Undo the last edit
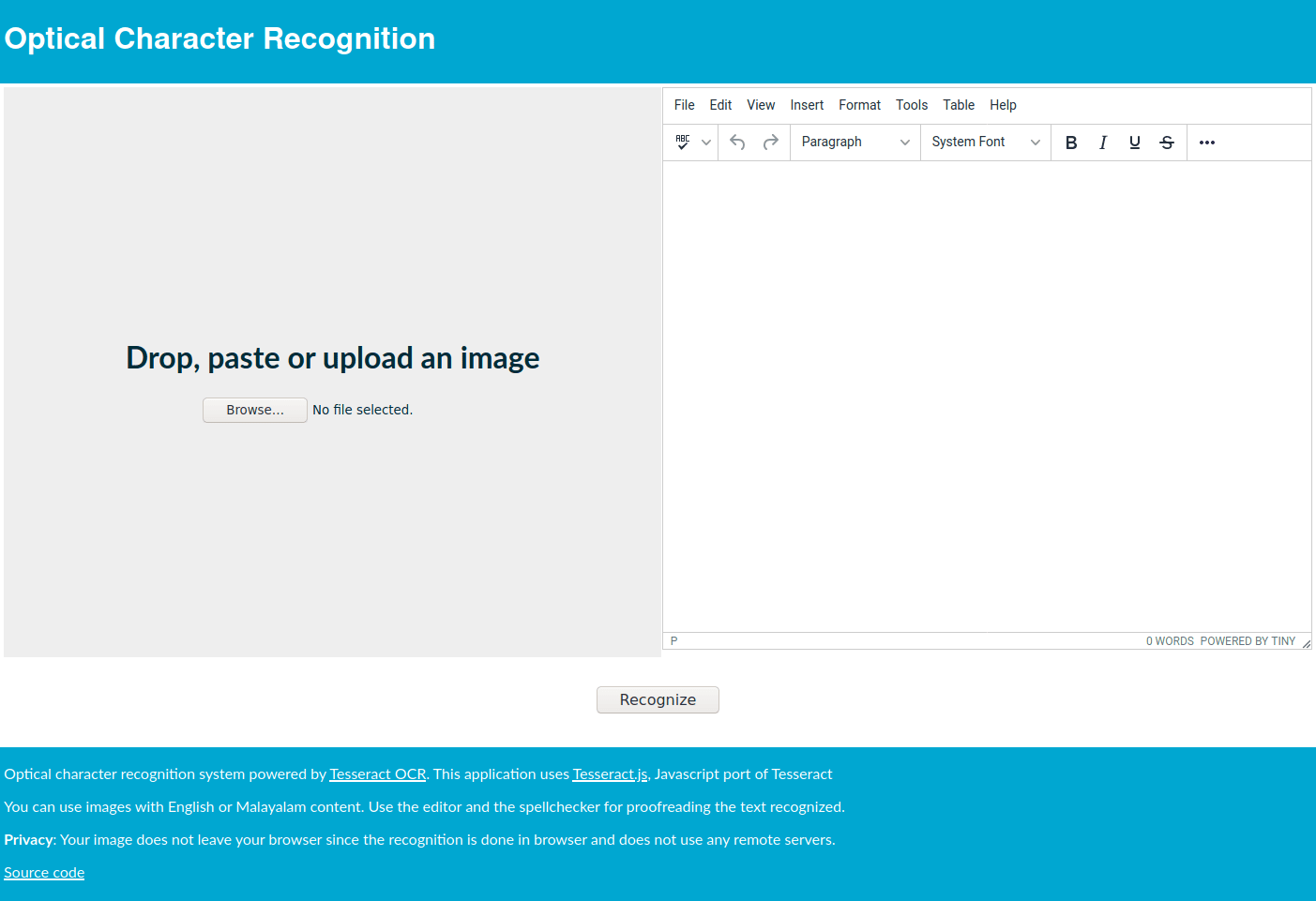Viewport: 1316px width, 901px height. click(737, 143)
